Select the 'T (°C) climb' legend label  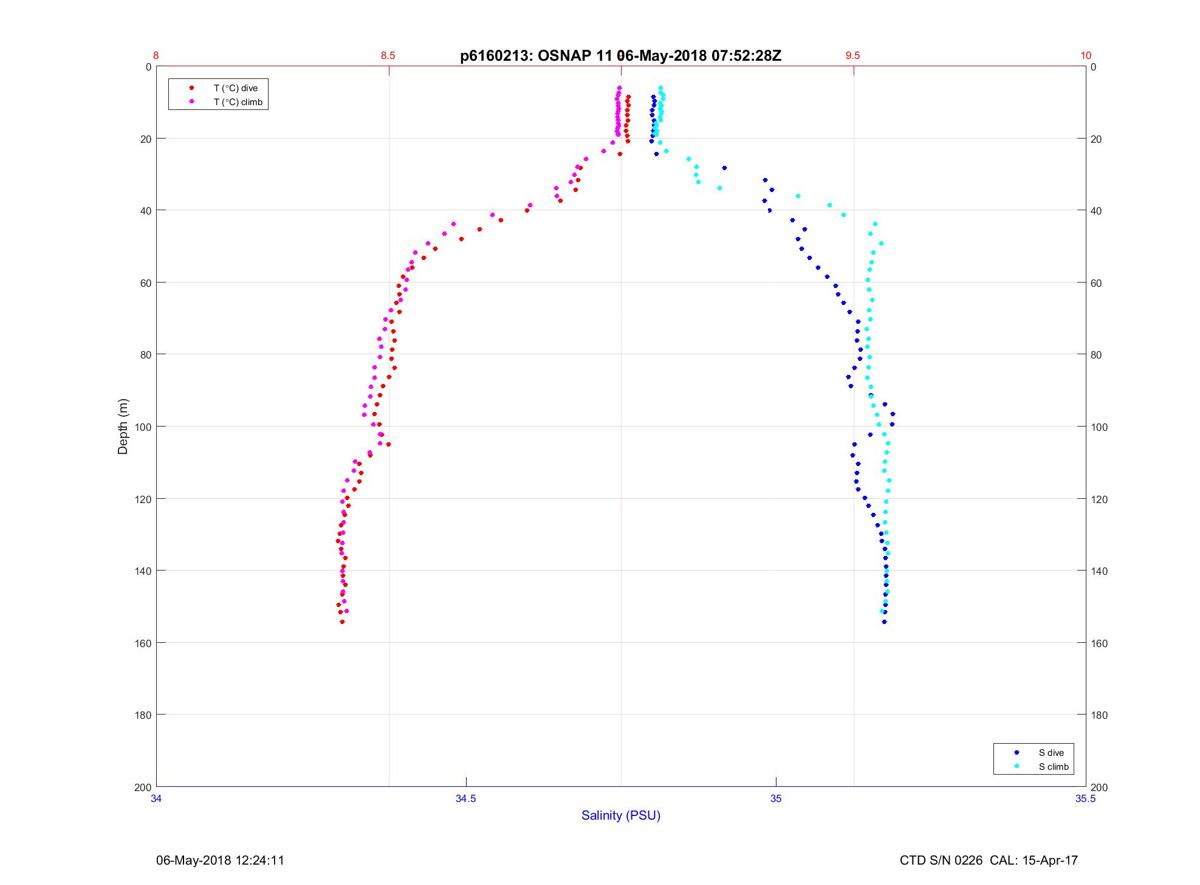[x=239, y=102]
